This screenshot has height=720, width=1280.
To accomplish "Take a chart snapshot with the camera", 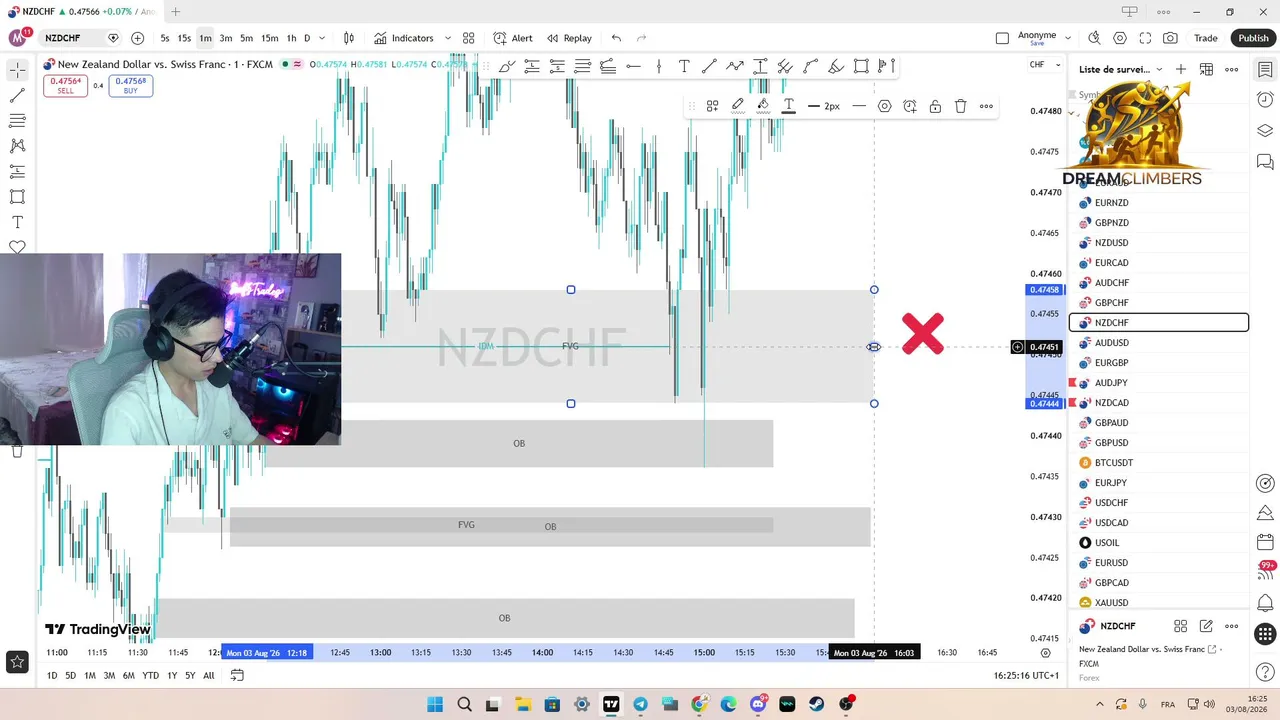I will click(x=1170, y=38).
